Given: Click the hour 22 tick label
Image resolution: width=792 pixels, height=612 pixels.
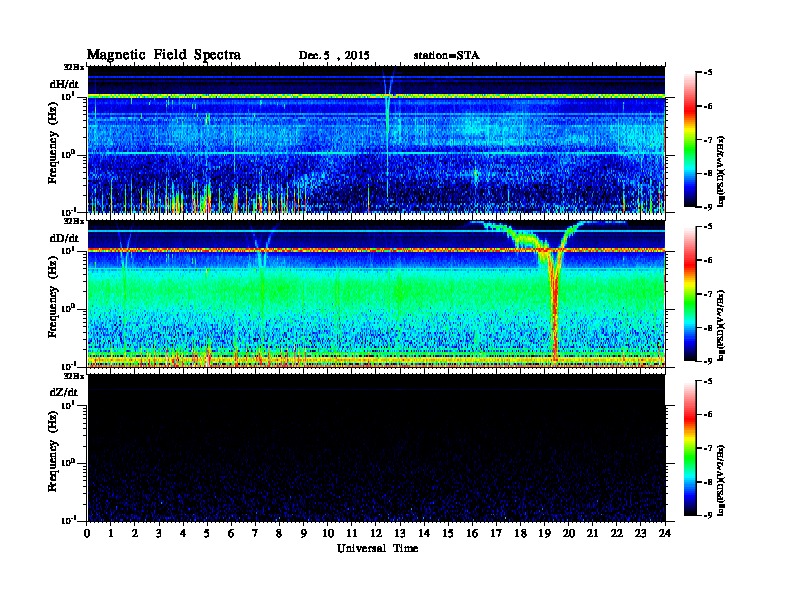Looking at the screenshot, I should tap(617, 534).
